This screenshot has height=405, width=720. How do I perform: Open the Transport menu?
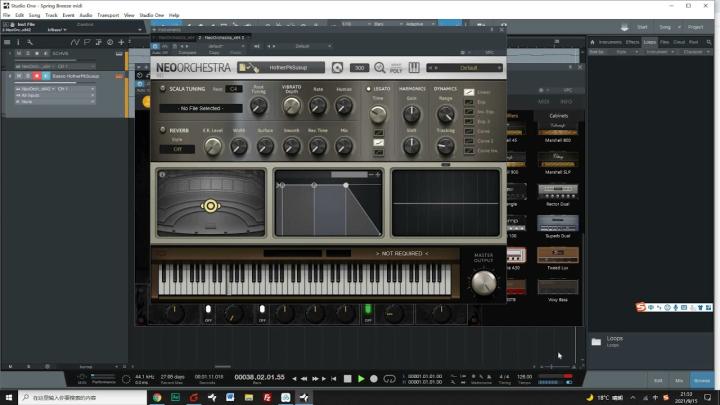point(108,15)
